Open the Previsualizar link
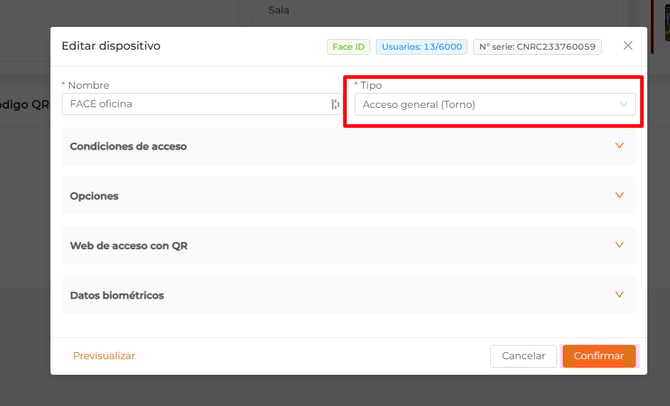 point(104,356)
